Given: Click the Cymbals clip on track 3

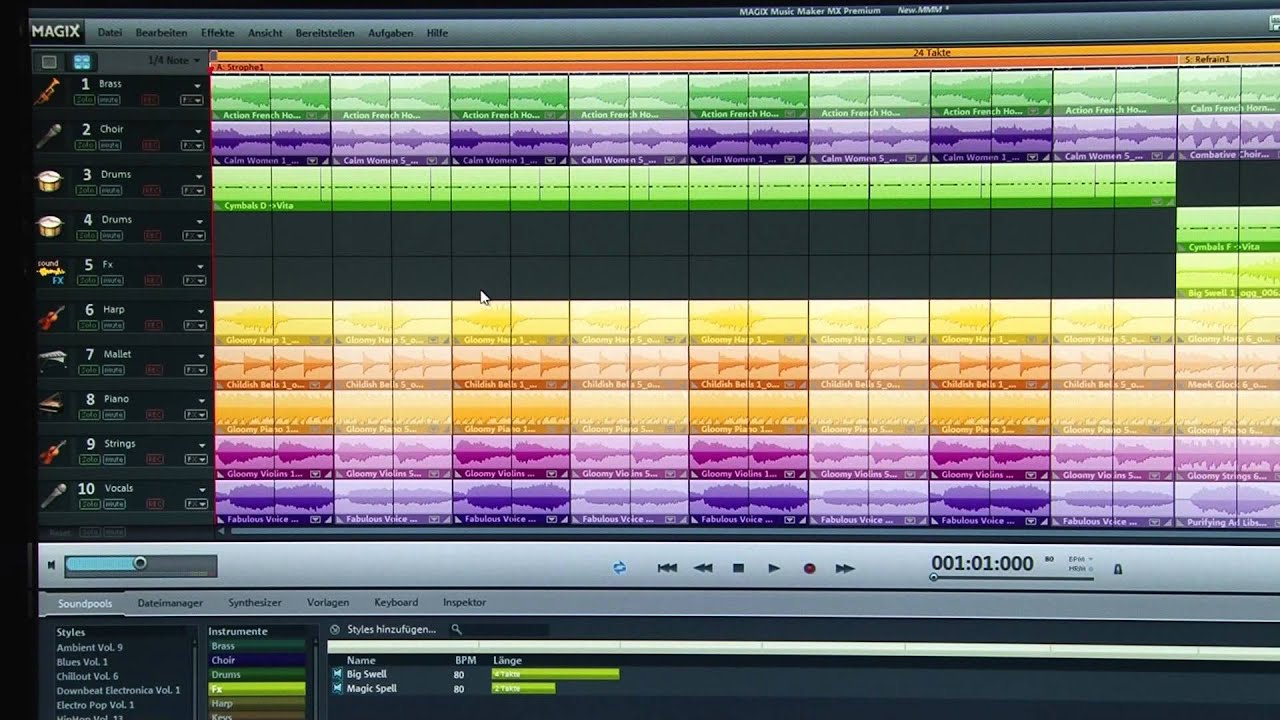Looking at the screenshot, I should (x=693, y=187).
